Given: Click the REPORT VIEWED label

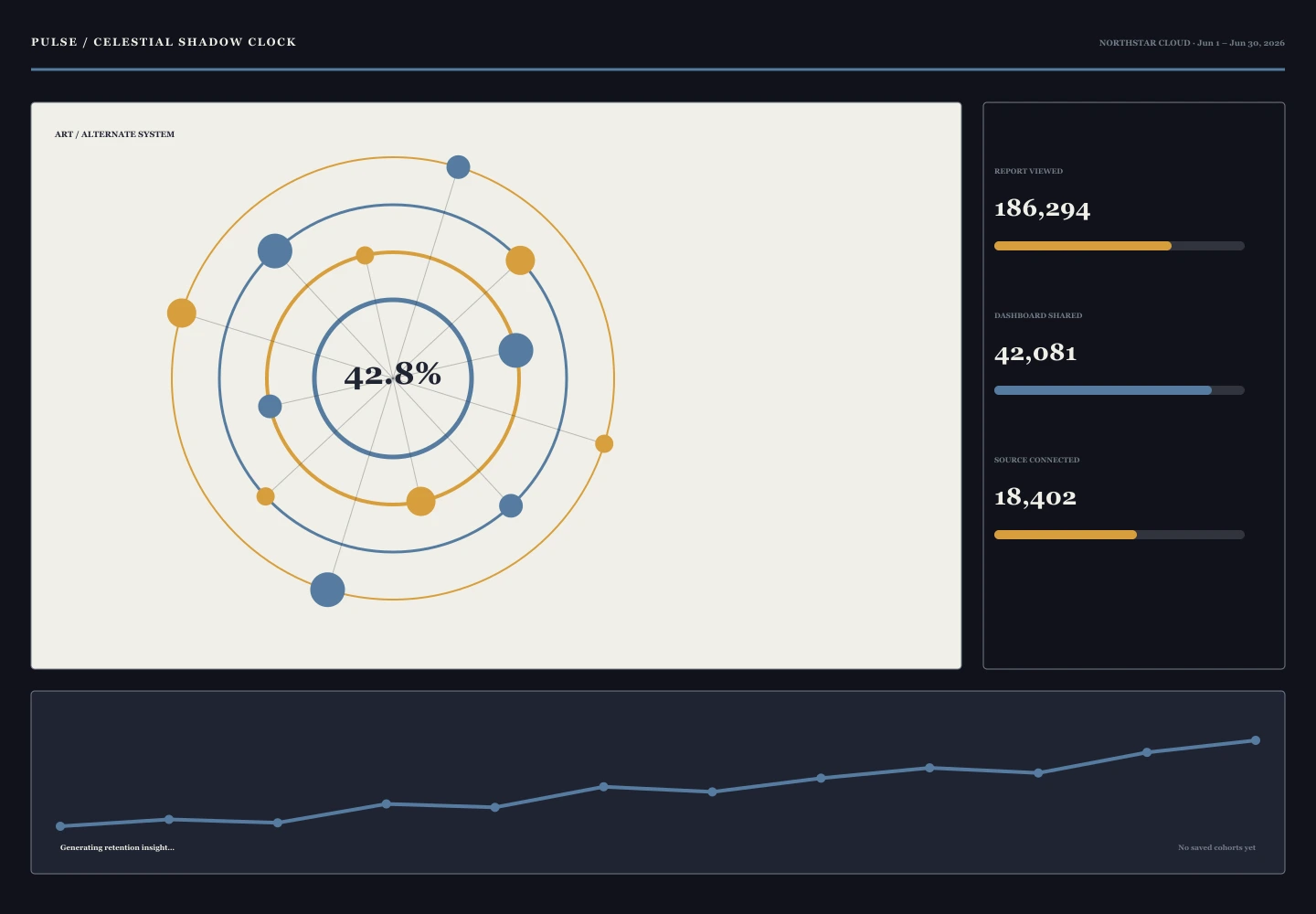Looking at the screenshot, I should (x=1028, y=171).
